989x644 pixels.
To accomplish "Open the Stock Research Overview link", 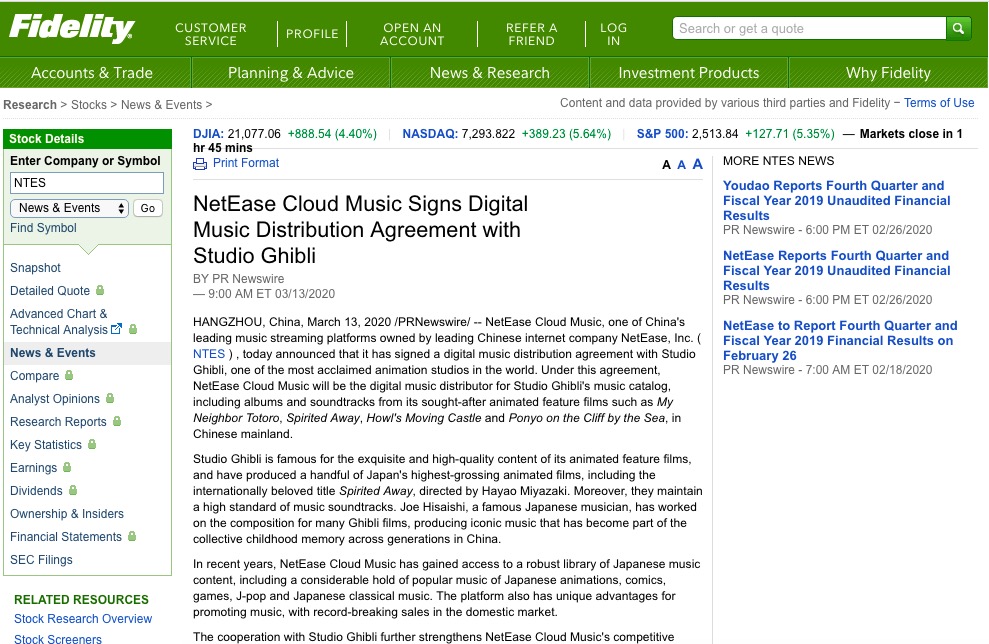I will point(83,619).
